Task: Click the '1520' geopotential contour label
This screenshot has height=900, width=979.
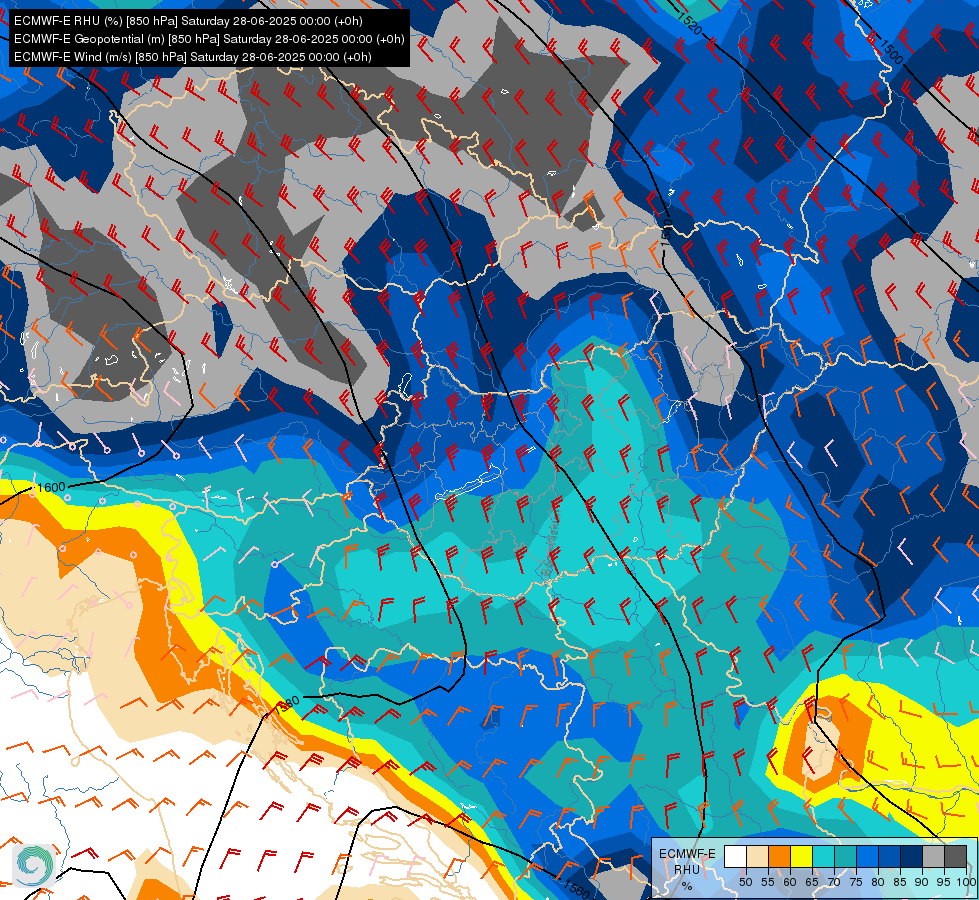Action: pyautogui.click(x=689, y=24)
